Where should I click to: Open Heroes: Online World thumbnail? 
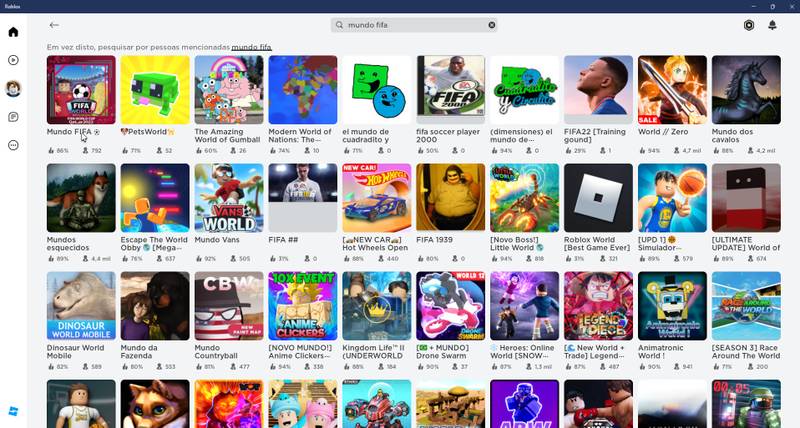(x=524, y=306)
